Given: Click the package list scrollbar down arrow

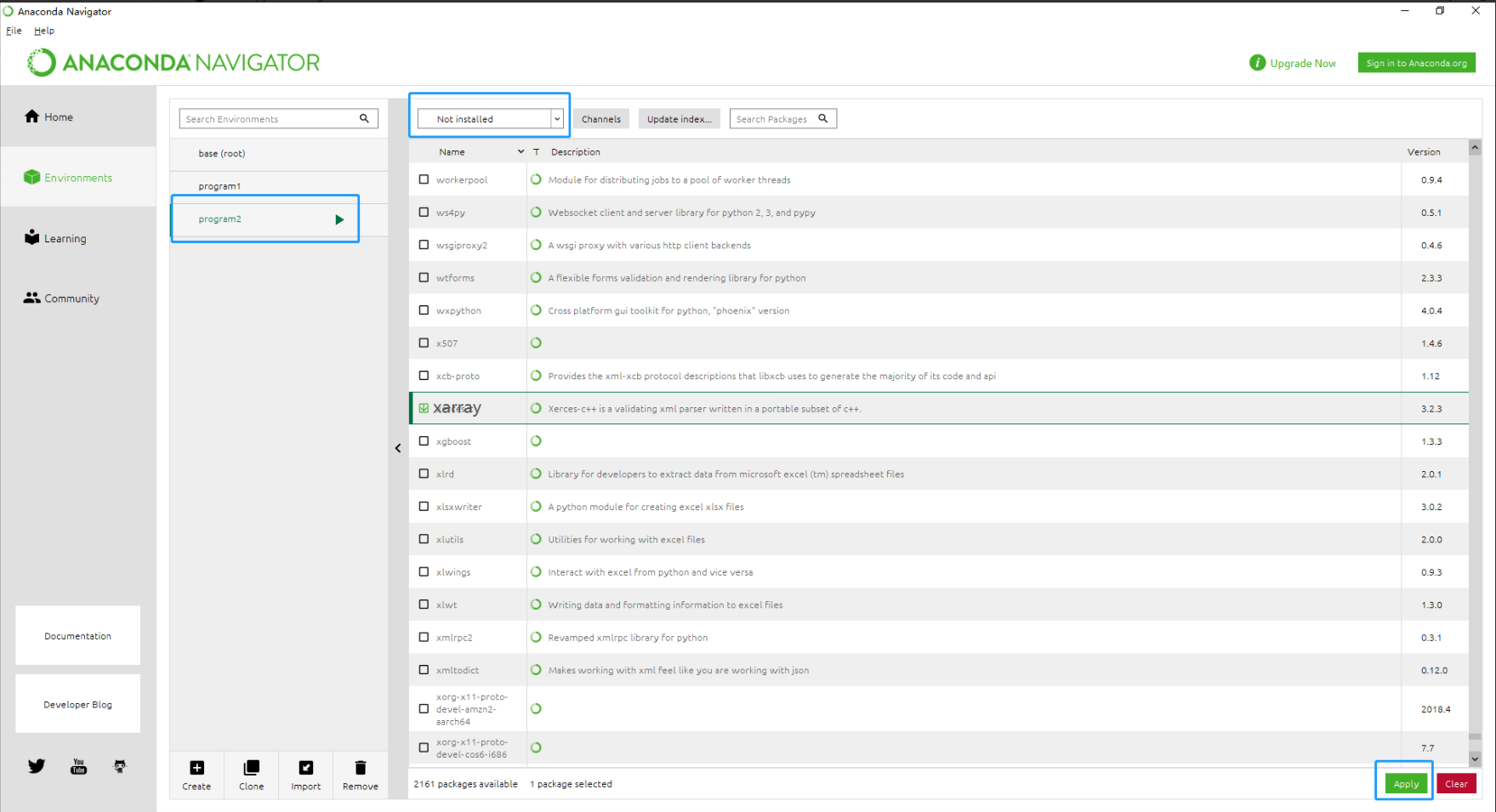Looking at the screenshot, I should click(1475, 758).
